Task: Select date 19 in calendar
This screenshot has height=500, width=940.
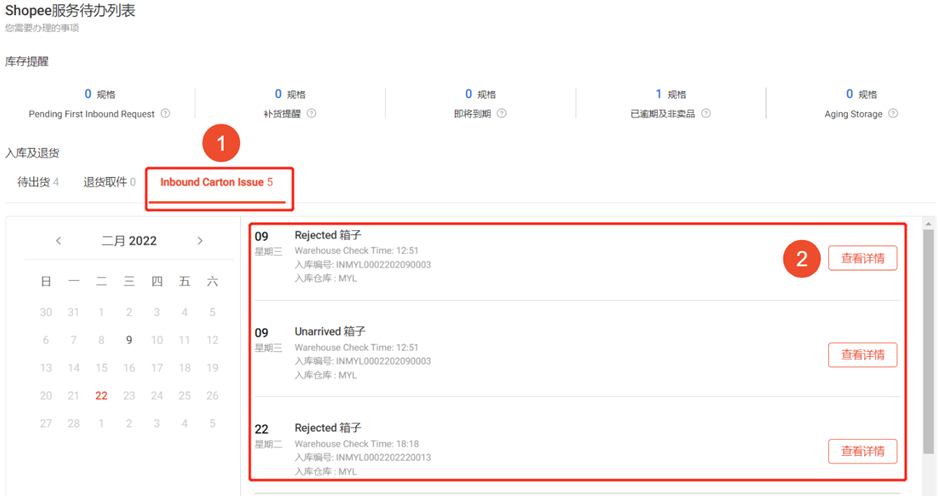Action: (x=212, y=368)
